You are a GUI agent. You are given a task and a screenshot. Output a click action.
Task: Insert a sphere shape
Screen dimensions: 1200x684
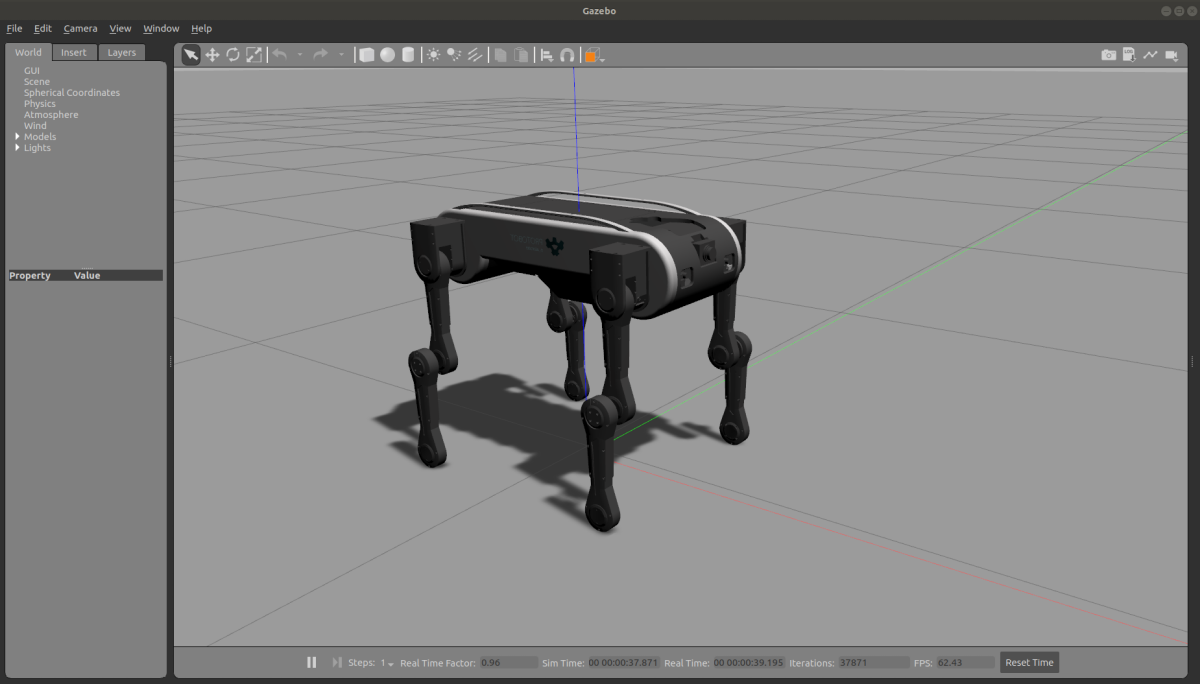pyautogui.click(x=387, y=55)
